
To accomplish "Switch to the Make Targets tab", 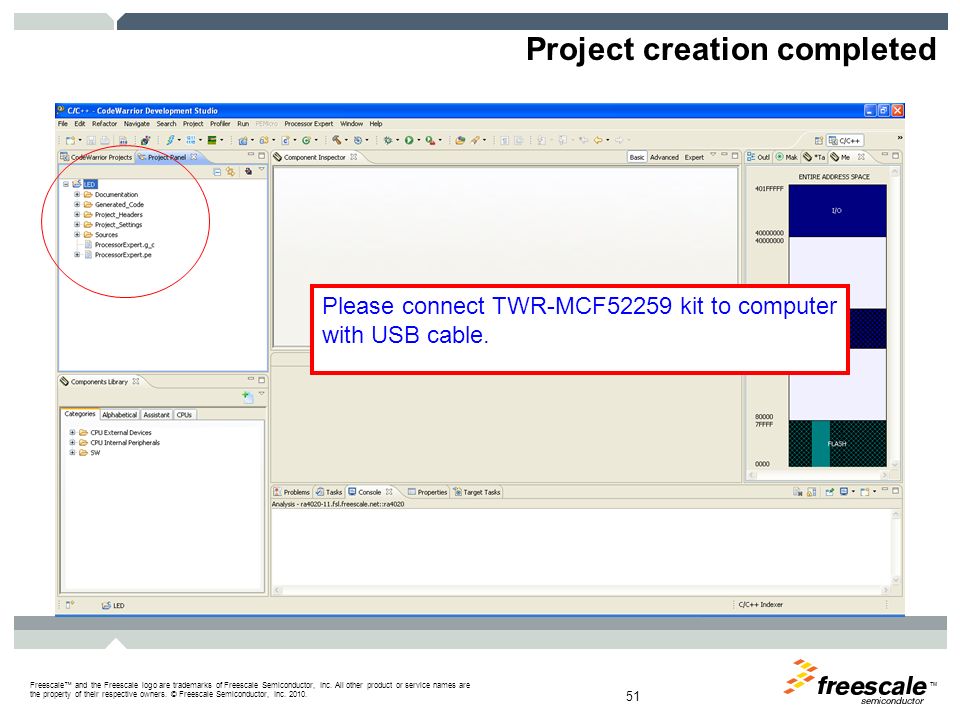I will (787, 157).
